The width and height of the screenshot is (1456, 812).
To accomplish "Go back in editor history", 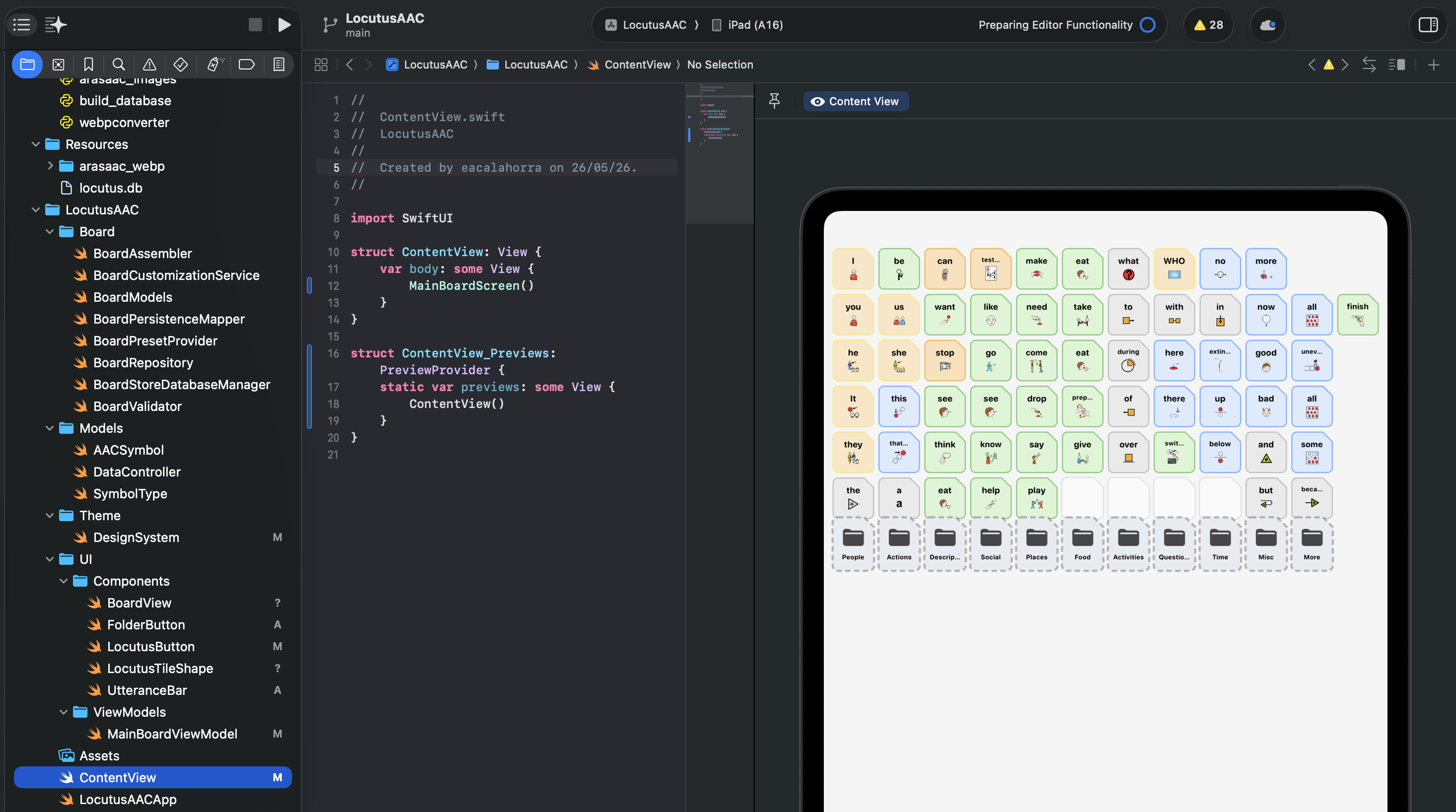I will click(x=349, y=65).
